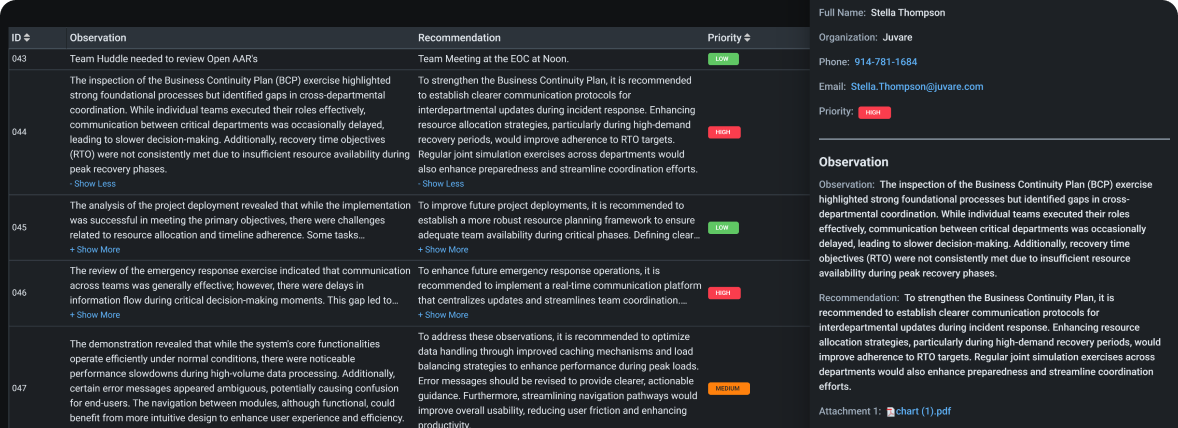Expand row 046 observation with Show More

[x=95, y=315]
